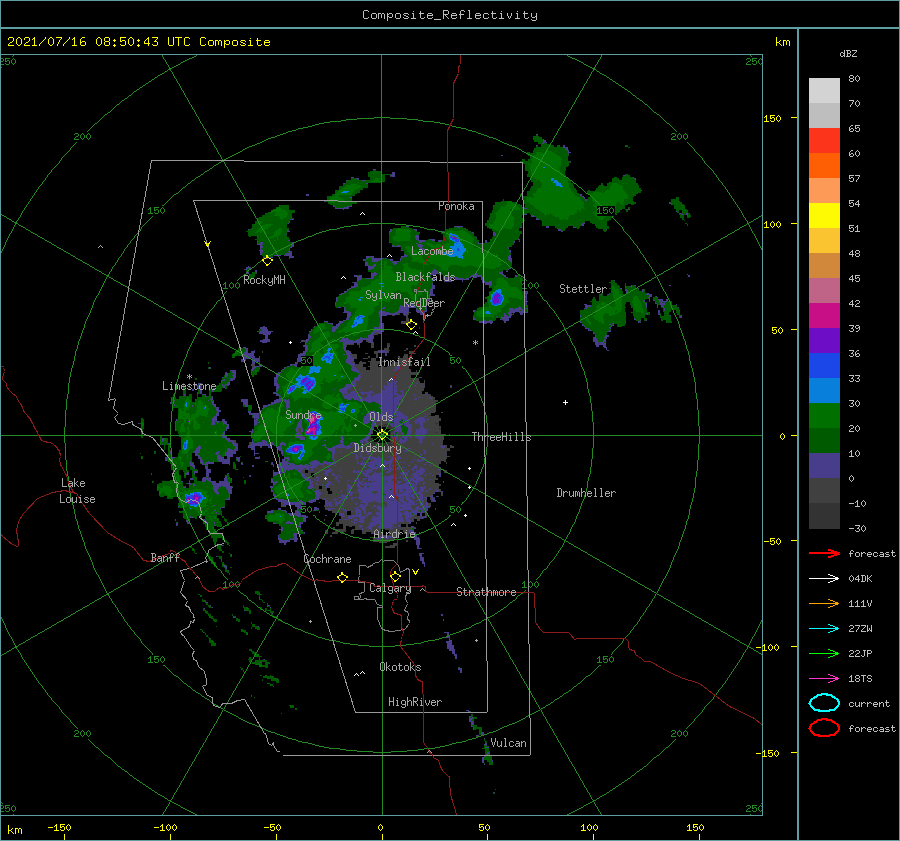
Task: Click the 10 dBZ slate-purple swatch
Action: tap(824, 466)
